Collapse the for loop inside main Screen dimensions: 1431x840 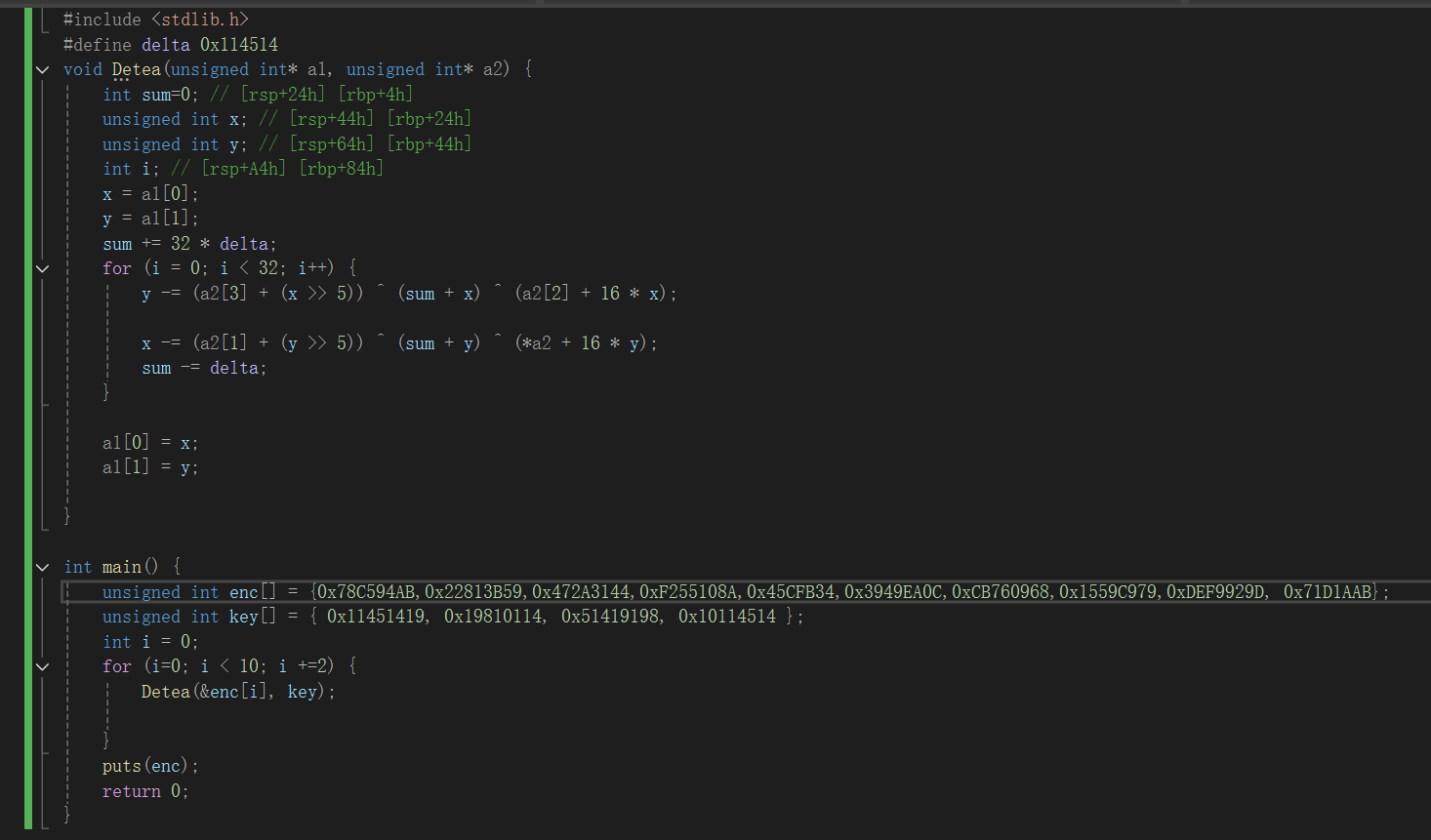[x=42, y=666]
